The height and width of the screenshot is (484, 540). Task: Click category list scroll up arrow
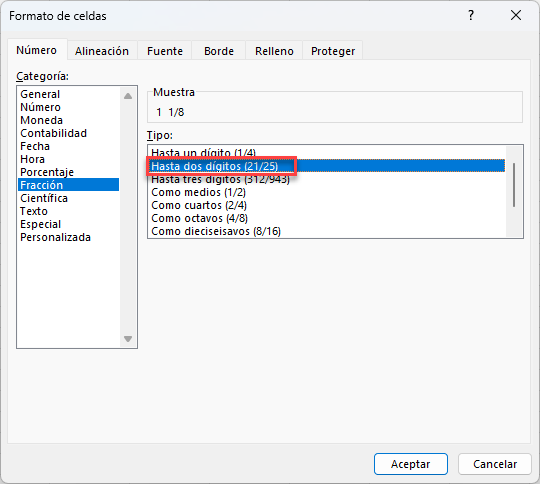pos(128,96)
